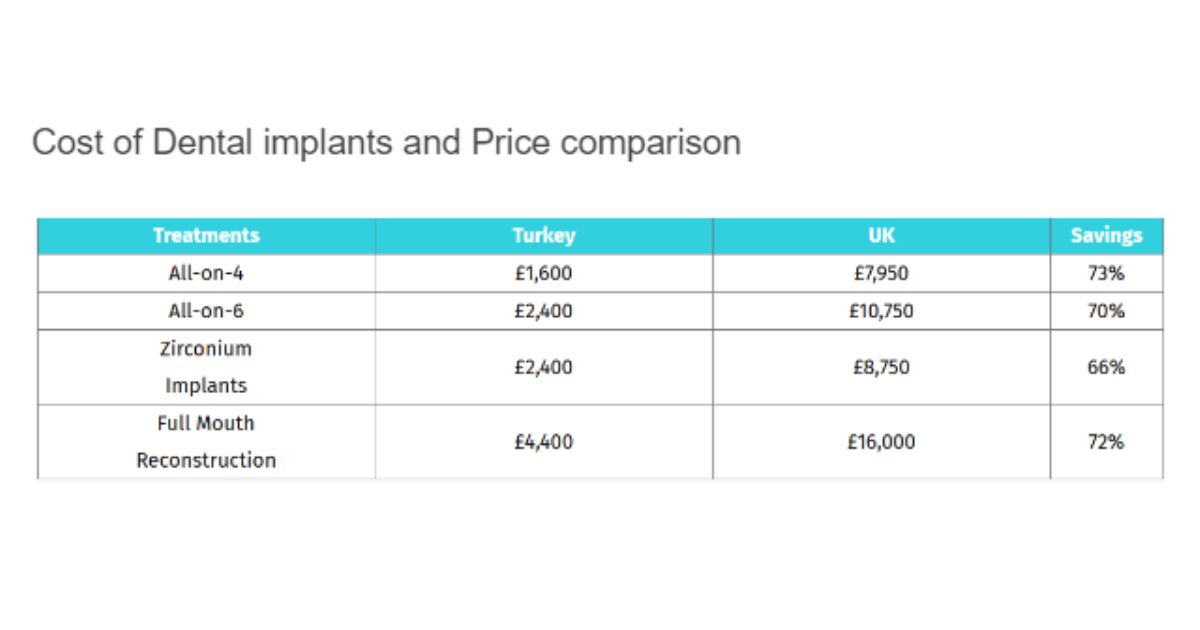The height and width of the screenshot is (630, 1200).
Task: Select the All-on-4 treatment cell
Action: pos(206,273)
